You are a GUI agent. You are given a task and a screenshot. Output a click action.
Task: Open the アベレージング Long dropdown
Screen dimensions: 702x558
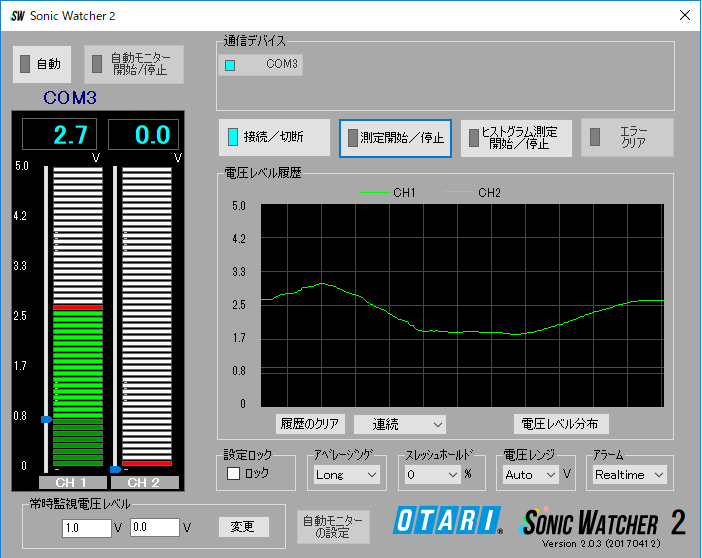point(345,475)
